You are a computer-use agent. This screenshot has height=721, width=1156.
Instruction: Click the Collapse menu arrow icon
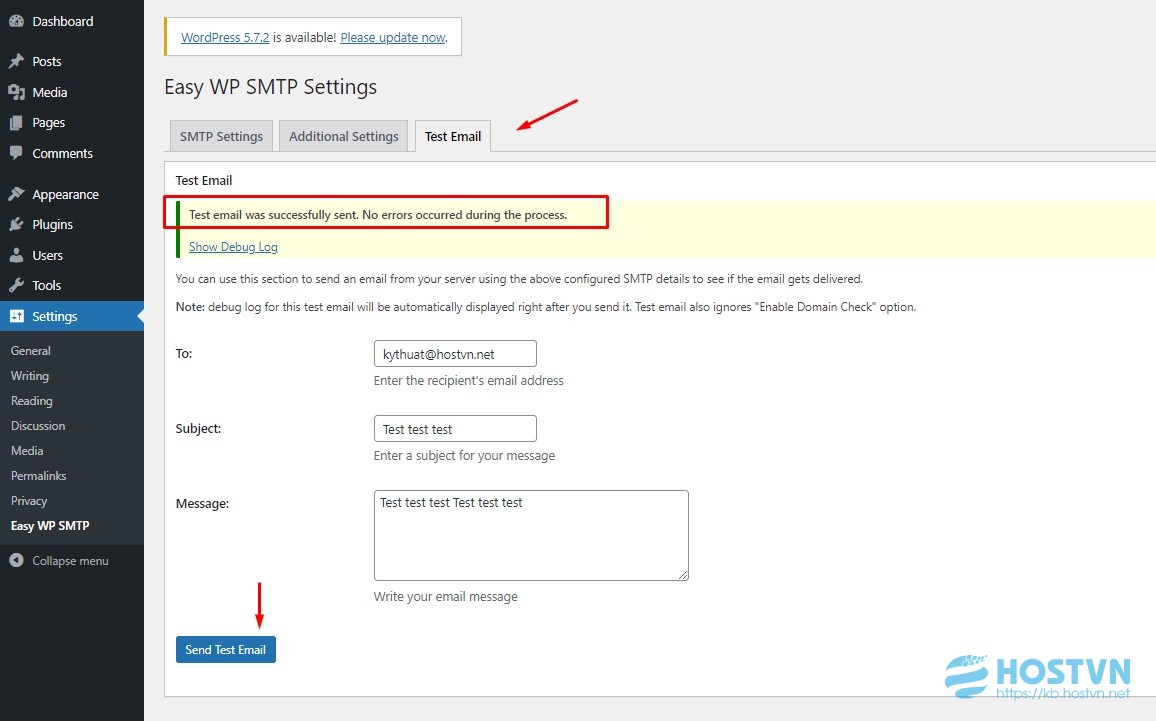[16, 560]
